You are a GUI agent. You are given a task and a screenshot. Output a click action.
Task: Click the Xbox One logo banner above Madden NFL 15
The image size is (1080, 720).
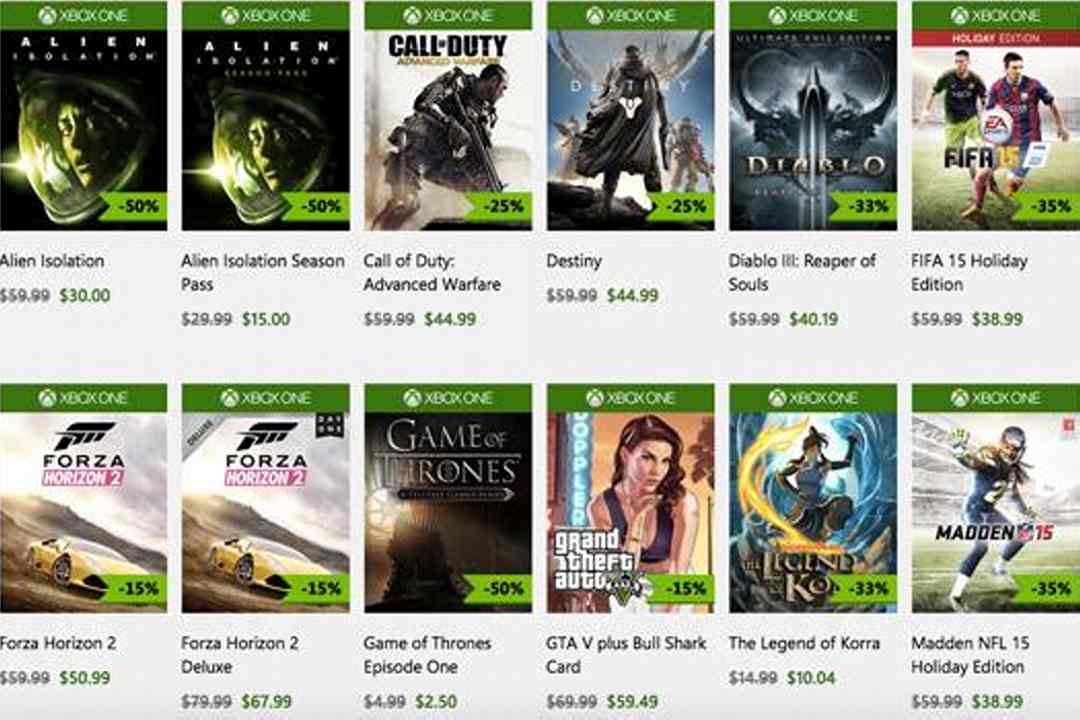pyautogui.click(x=996, y=398)
